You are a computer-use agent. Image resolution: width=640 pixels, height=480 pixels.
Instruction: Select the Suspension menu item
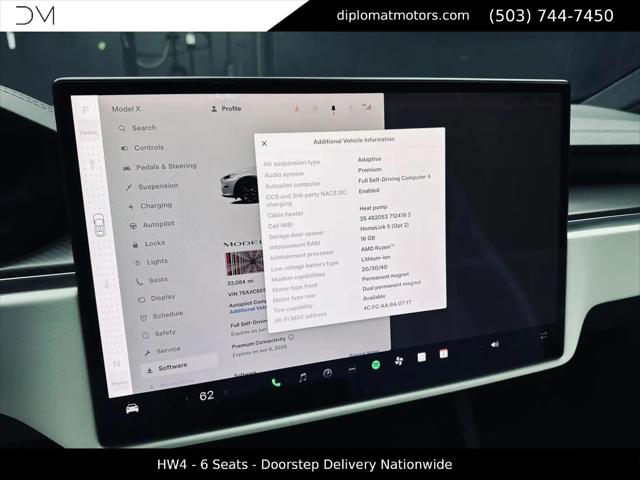coord(152,186)
